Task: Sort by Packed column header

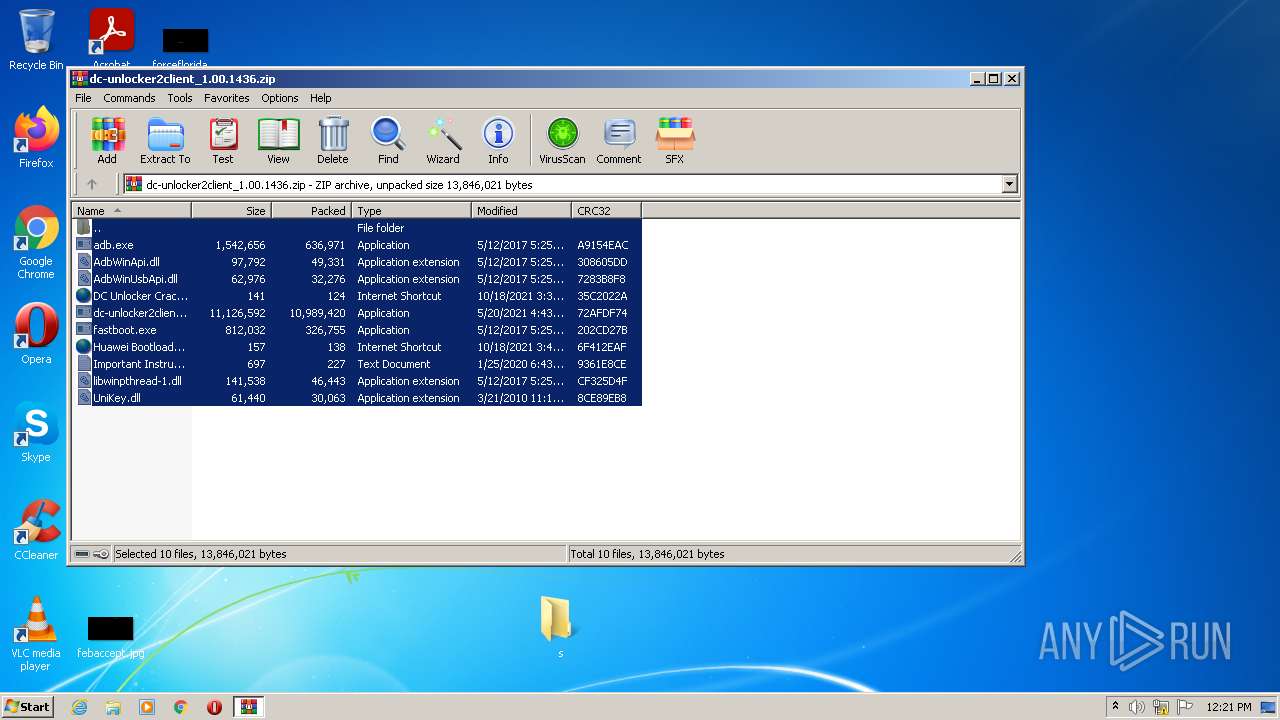Action: point(311,211)
